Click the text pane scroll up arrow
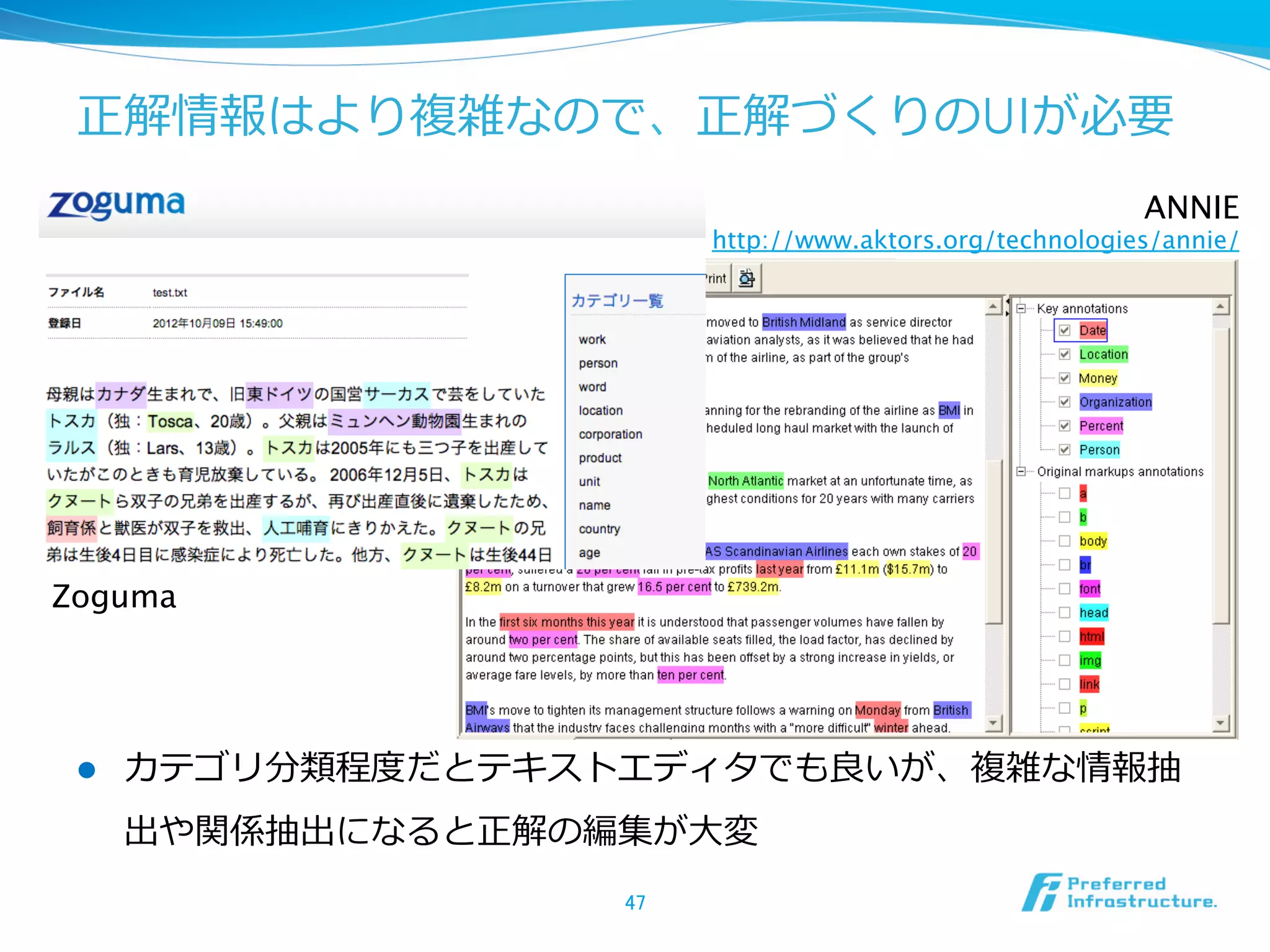The height and width of the screenshot is (952, 1270). coord(993,306)
